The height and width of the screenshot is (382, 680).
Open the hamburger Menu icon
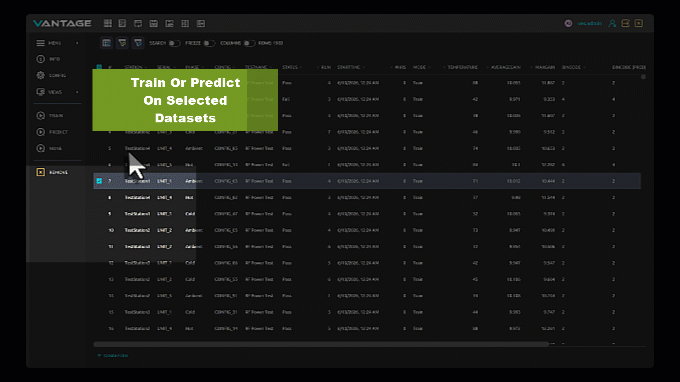click(40, 43)
